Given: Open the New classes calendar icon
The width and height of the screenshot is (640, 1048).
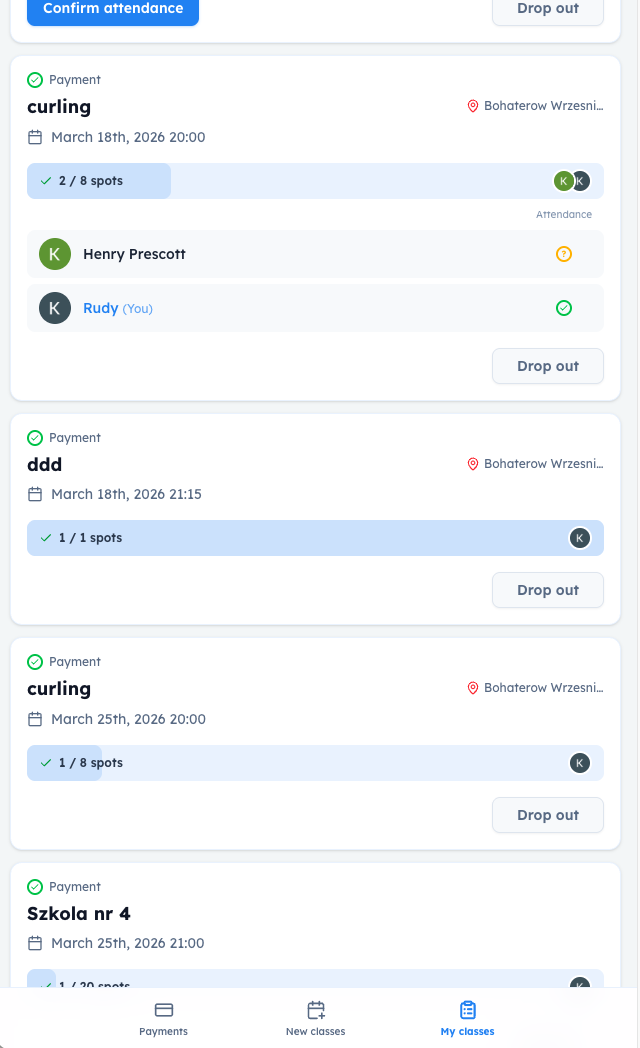Looking at the screenshot, I should pyautogui.click(x=316, y=1010).
